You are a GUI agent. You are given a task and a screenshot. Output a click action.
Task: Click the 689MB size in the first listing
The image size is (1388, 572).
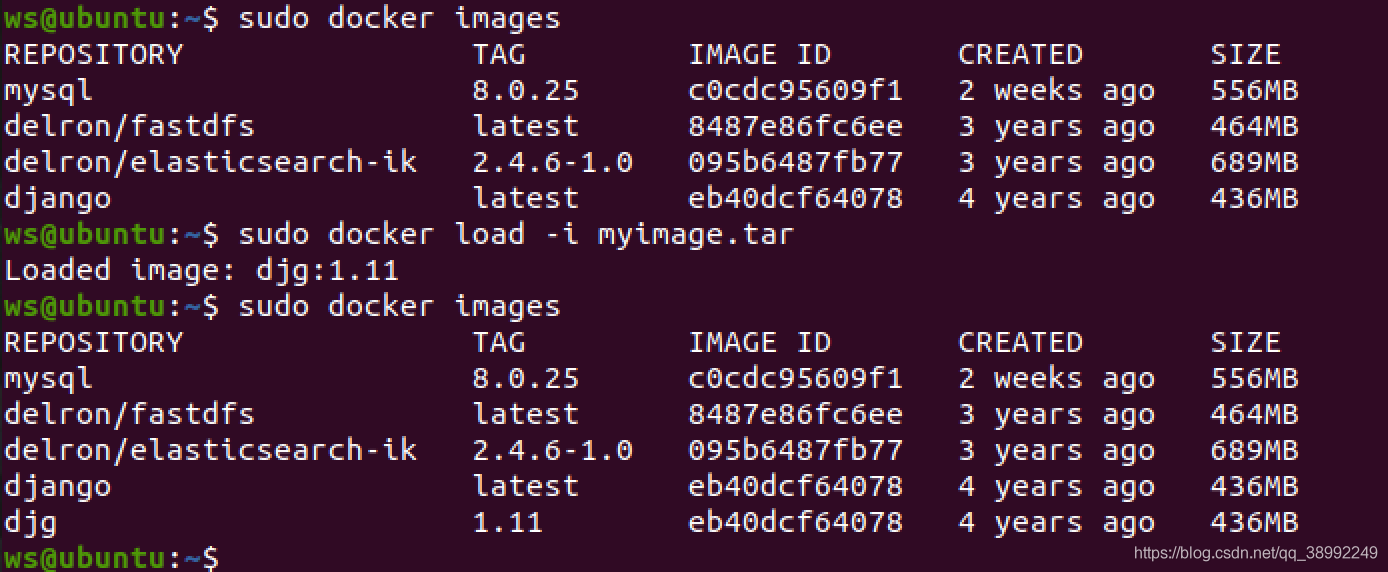(1254, 162)
